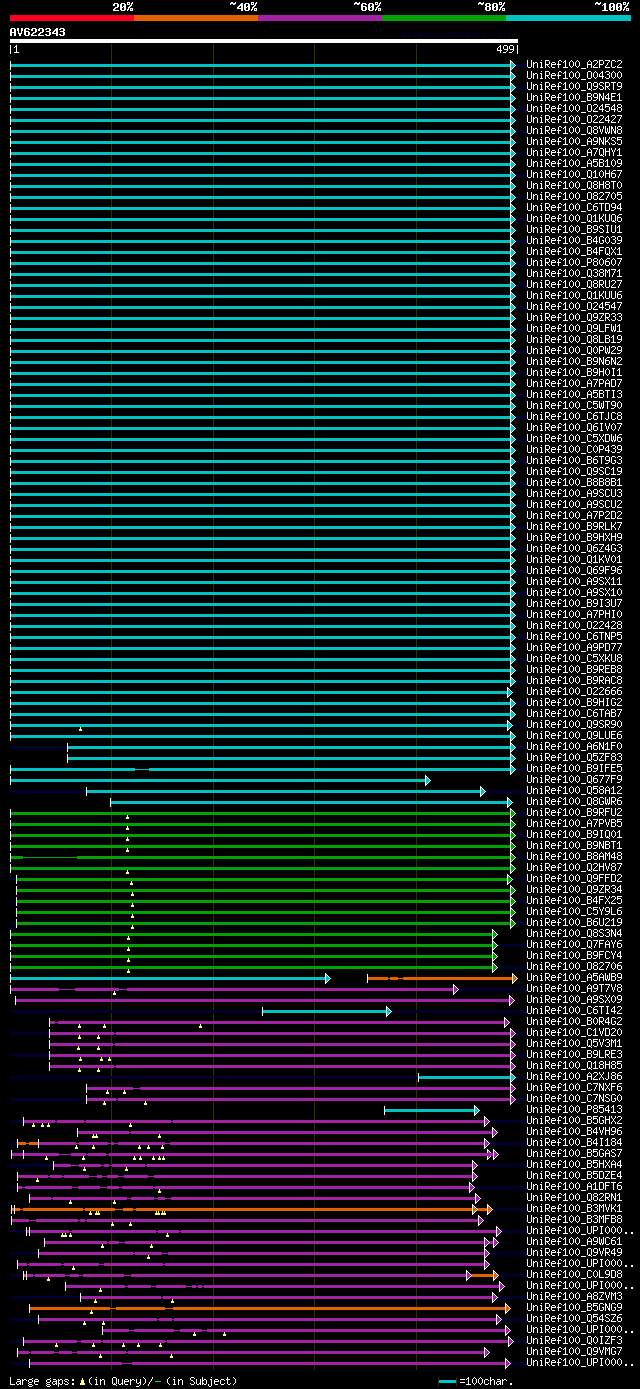Click the UniRef100_B9RLK7 label

coord(574,527)
